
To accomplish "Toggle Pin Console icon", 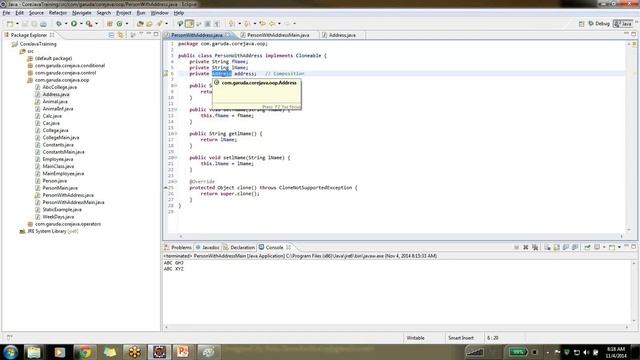I will [x=587, y=247].
